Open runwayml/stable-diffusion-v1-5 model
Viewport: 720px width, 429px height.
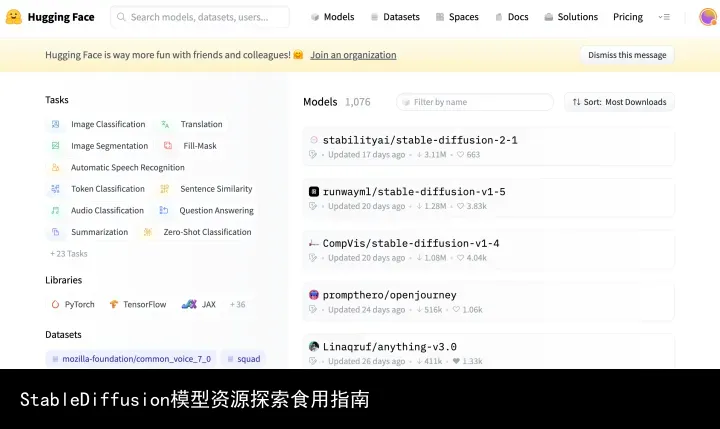coord(414,192)
